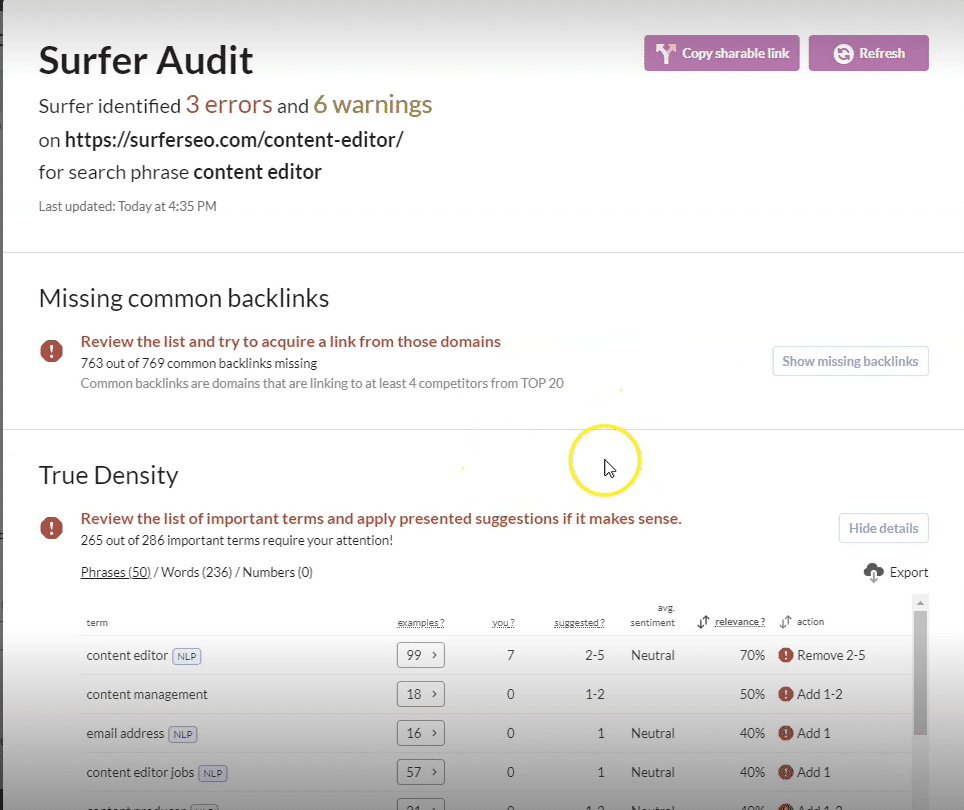Switch to Numbers (0) tab
This screenshot has height=810, width=964.
[277, 572]
